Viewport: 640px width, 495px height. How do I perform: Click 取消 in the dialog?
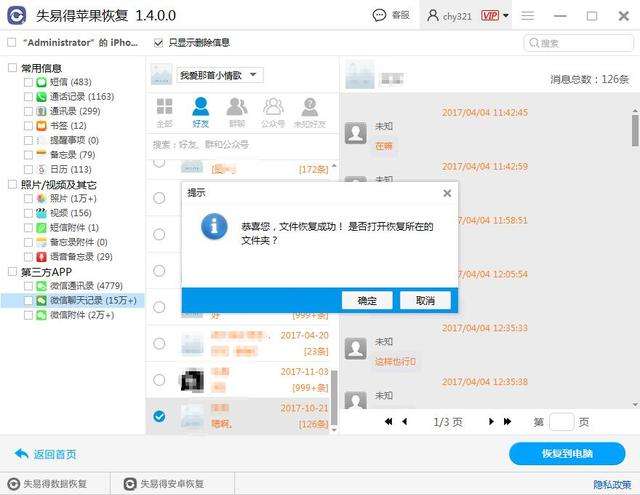tap(425, 301)
